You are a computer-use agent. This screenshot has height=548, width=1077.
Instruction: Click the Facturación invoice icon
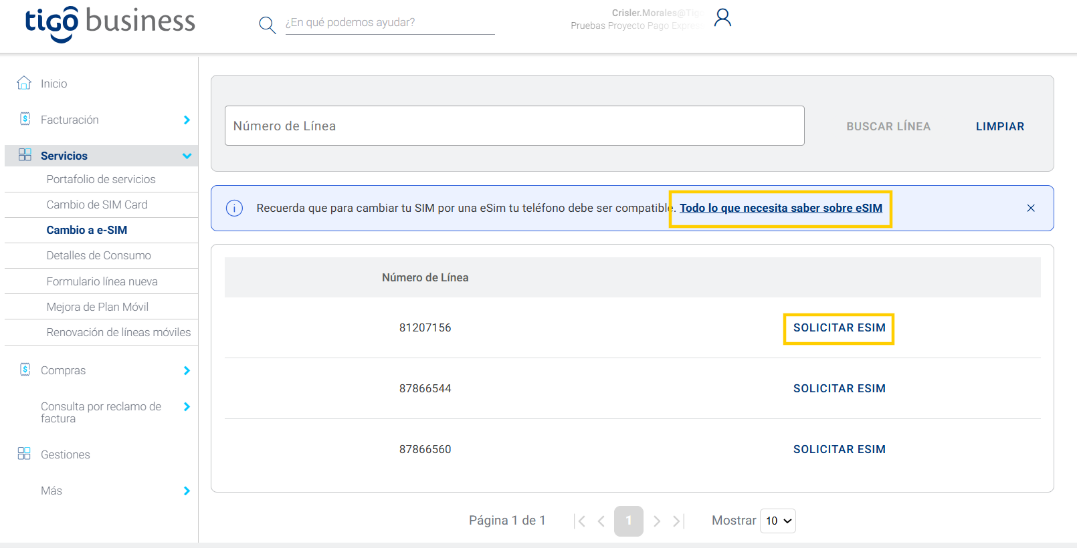click(25, 119)
